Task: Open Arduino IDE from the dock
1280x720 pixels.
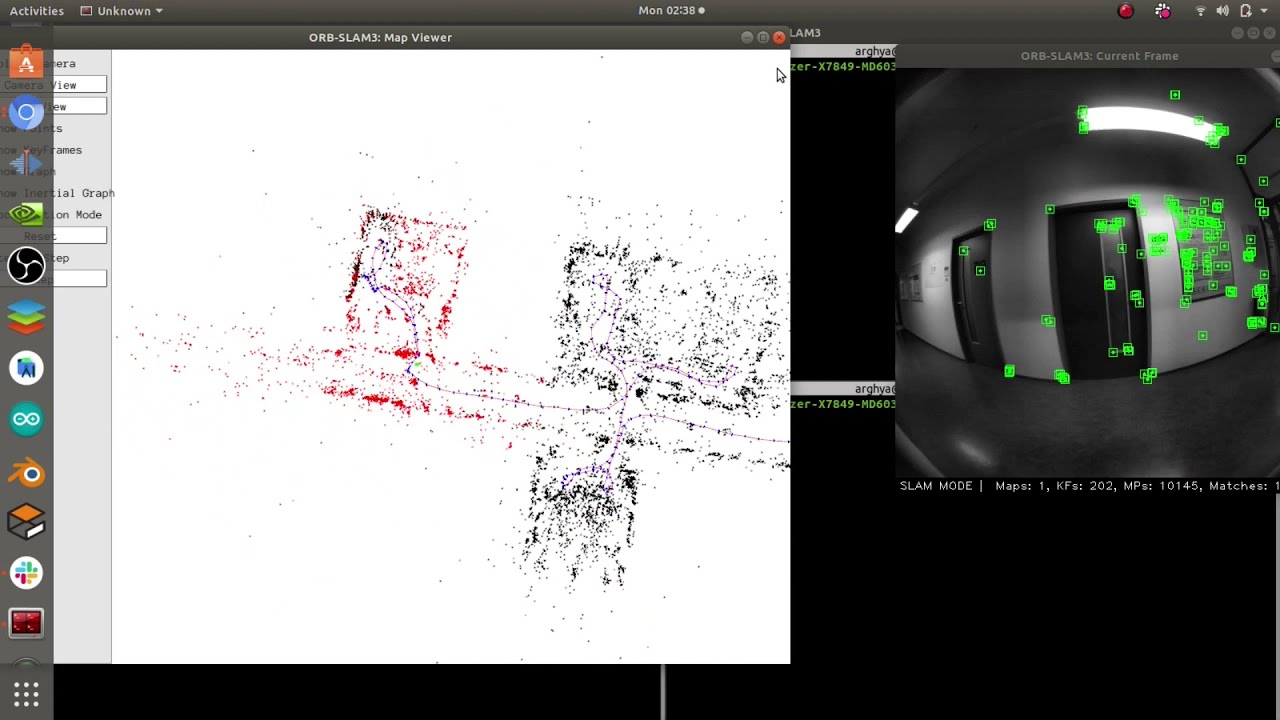Action: pos(26,419)
